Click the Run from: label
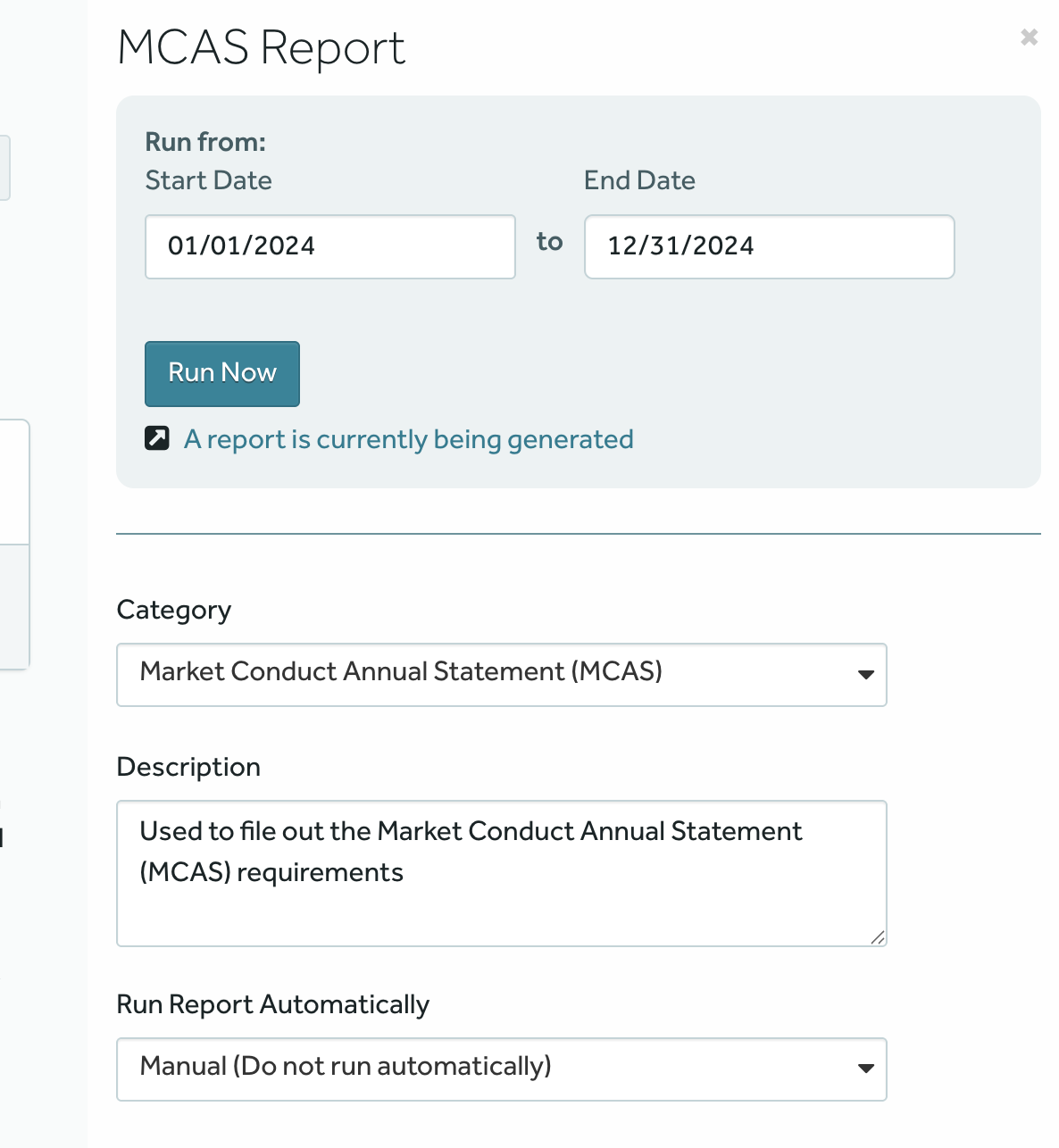 coord(205,142)
